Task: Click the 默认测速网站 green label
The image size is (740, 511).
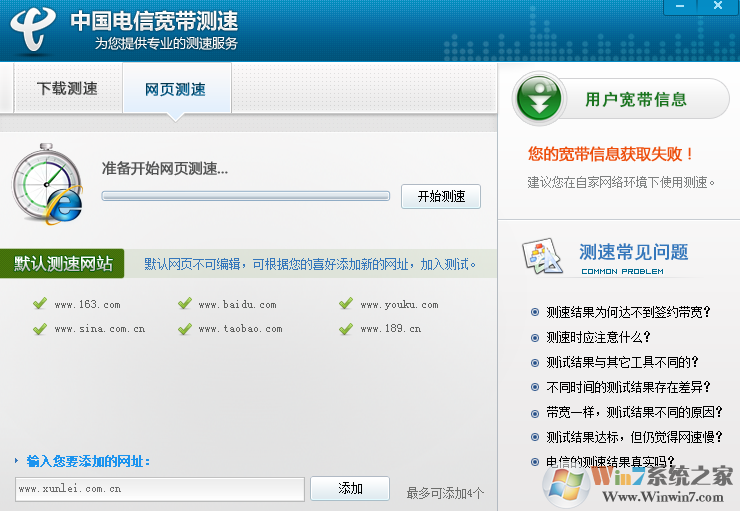Action: (x=62, y=263)
